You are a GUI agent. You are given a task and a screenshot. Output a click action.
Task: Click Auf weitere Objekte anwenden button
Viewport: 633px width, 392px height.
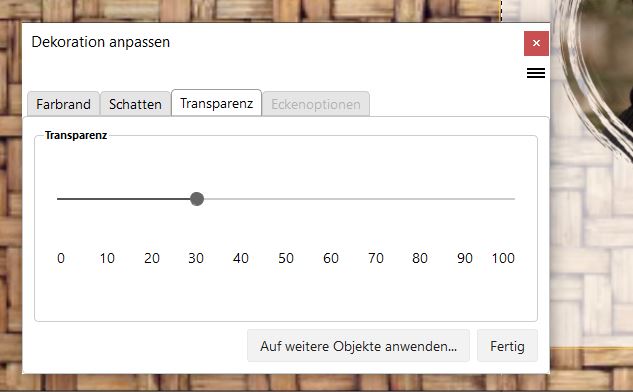[x=358, y=346]
